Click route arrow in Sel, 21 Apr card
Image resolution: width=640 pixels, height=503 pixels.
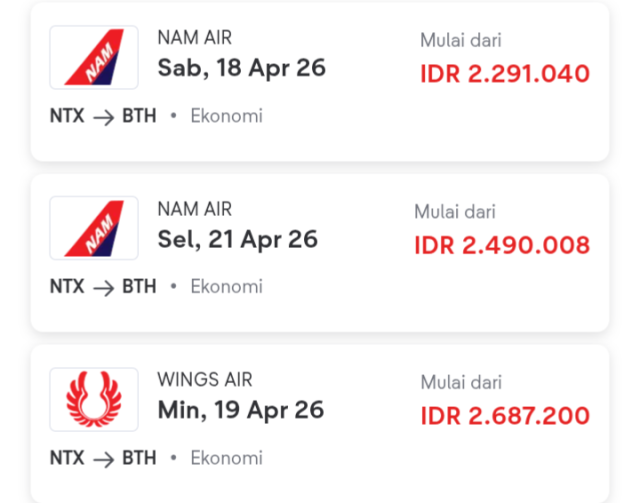(103, 287)
